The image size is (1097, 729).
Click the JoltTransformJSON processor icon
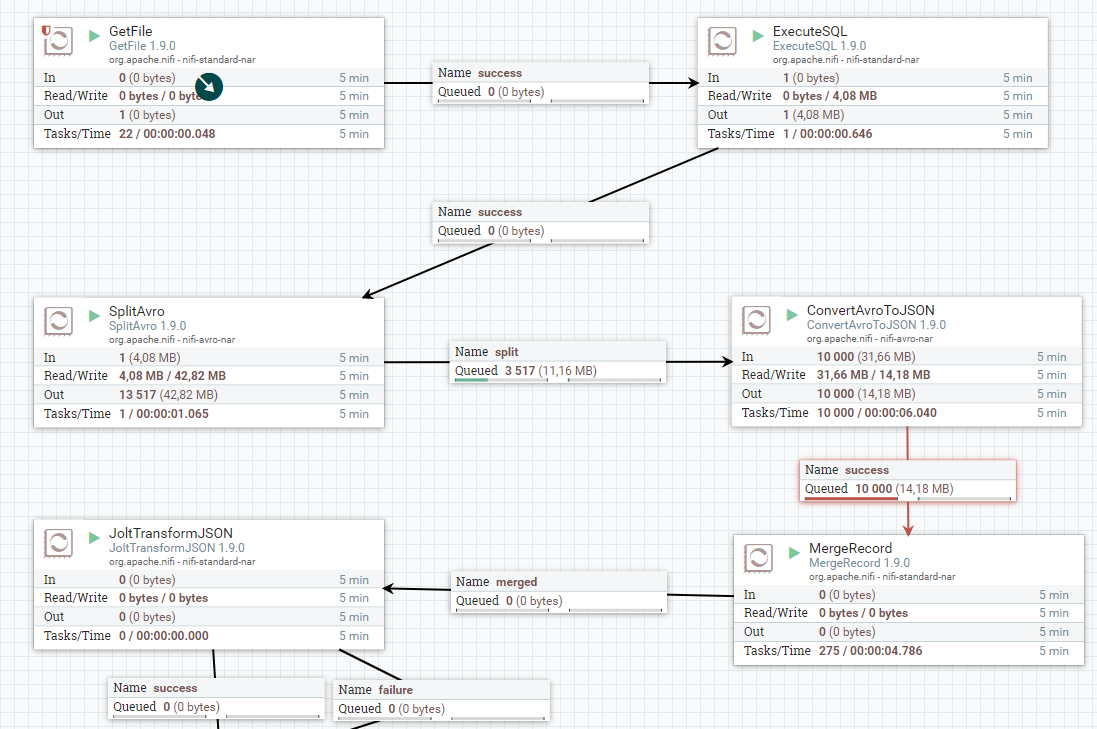pyautogui.click(x=58, y=543)
